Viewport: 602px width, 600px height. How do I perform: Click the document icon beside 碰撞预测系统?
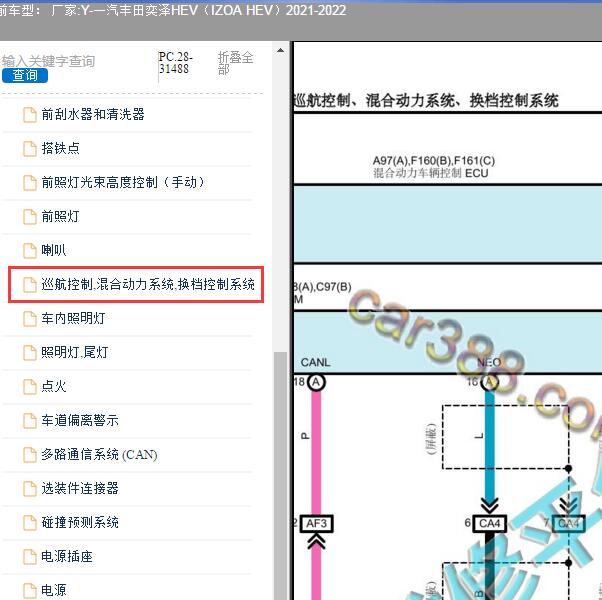coord(30,523)
